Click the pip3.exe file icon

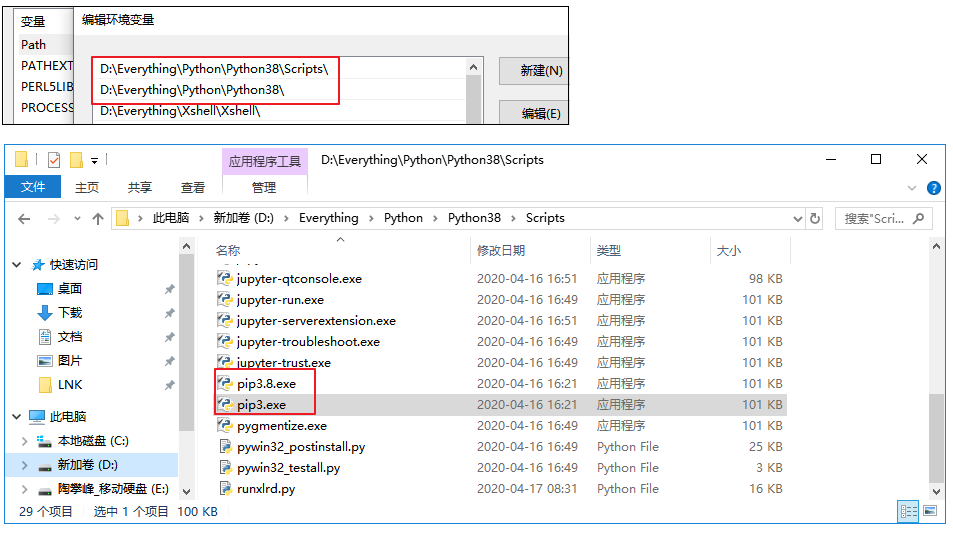pos(225,404)
